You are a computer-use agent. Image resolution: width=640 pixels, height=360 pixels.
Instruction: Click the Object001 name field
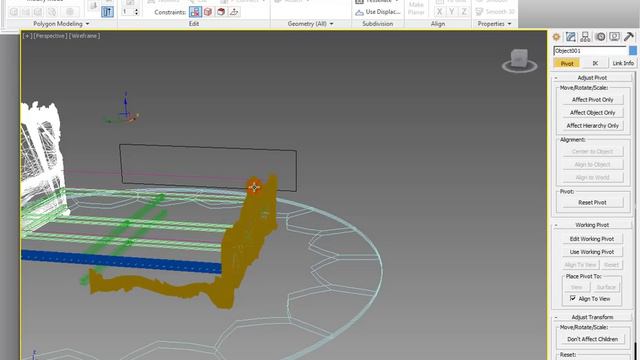[590, 51]
